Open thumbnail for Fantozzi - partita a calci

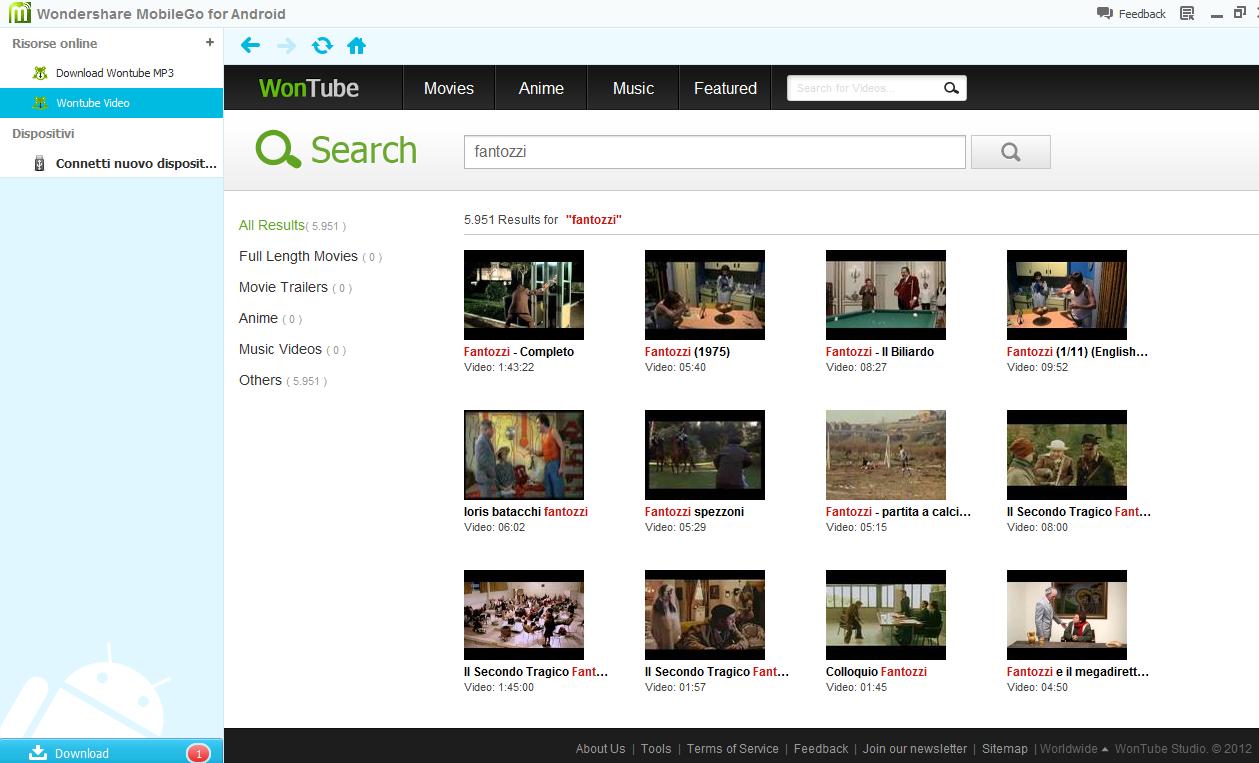tap(885, 455)
